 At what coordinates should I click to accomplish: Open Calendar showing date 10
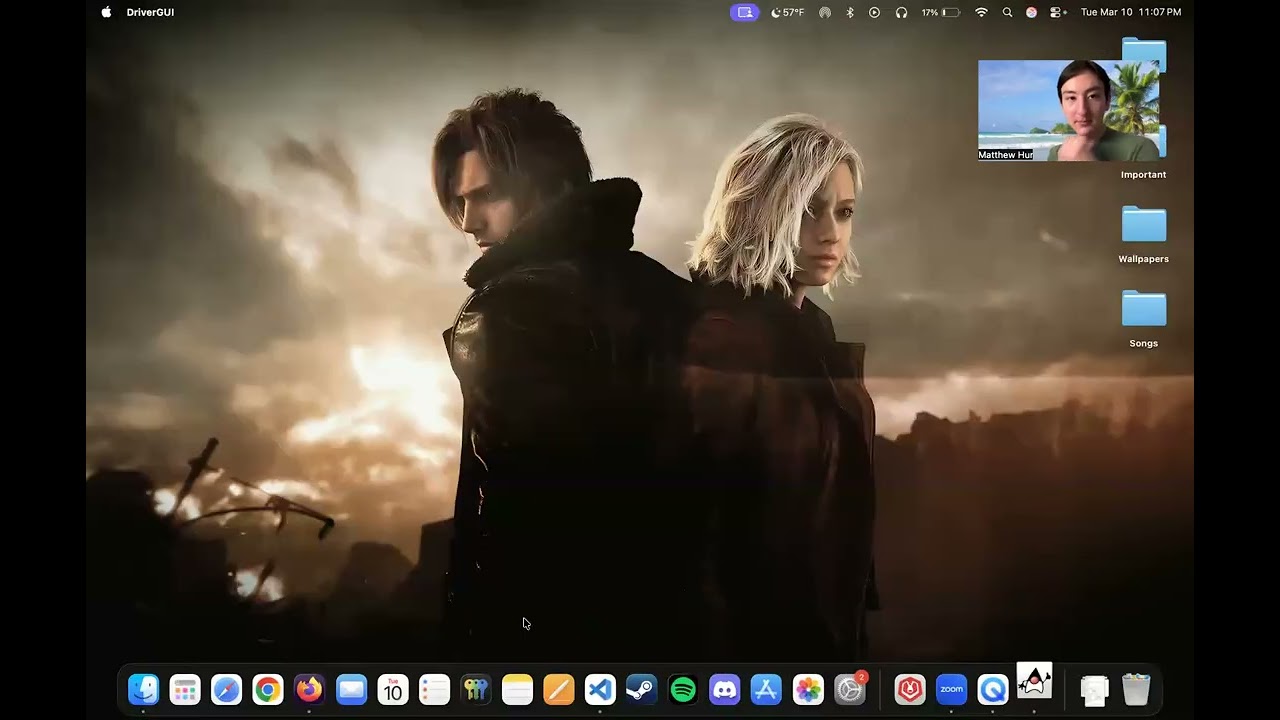coord(393,689)
